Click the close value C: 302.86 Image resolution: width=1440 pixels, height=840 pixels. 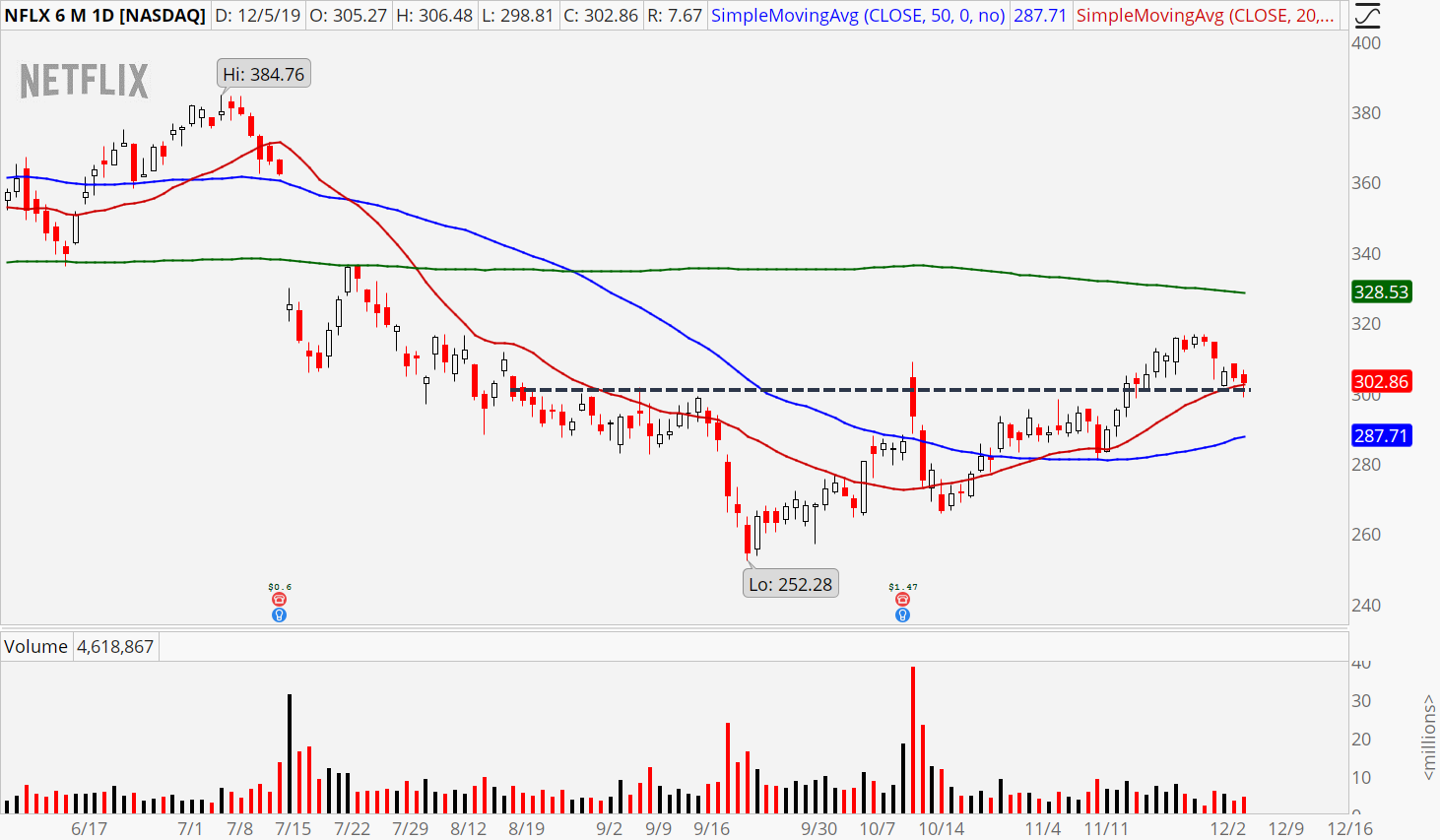[x=601, y=16]
